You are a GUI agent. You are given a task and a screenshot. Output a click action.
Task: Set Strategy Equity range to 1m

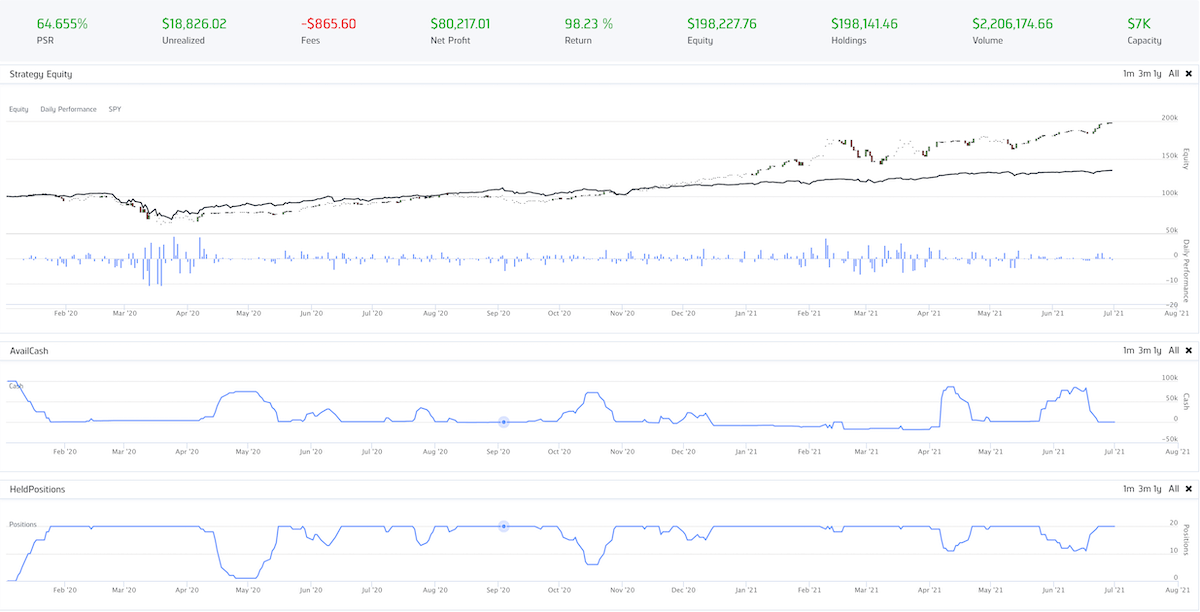pyautogui.click(x=1128, y=74)
